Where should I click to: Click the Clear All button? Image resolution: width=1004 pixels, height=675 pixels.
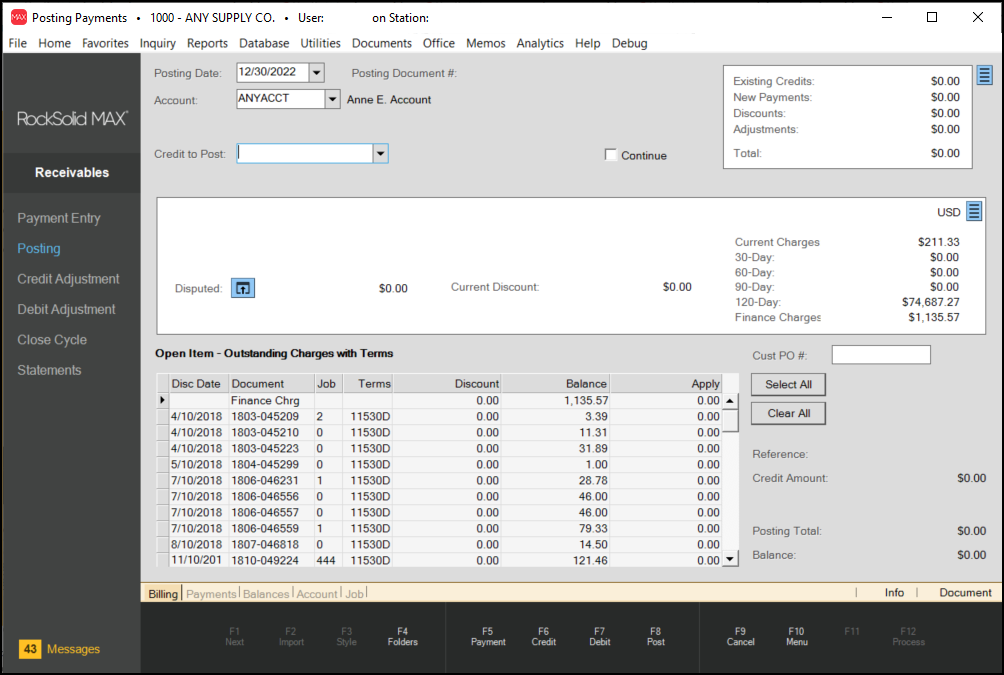788,413
